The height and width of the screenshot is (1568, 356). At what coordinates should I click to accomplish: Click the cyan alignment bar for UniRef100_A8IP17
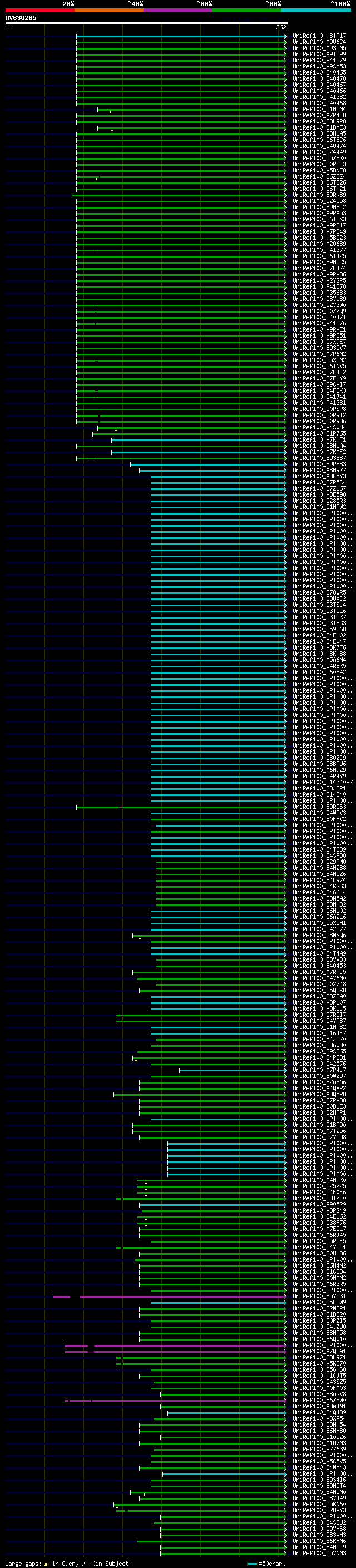click(180, 36)
